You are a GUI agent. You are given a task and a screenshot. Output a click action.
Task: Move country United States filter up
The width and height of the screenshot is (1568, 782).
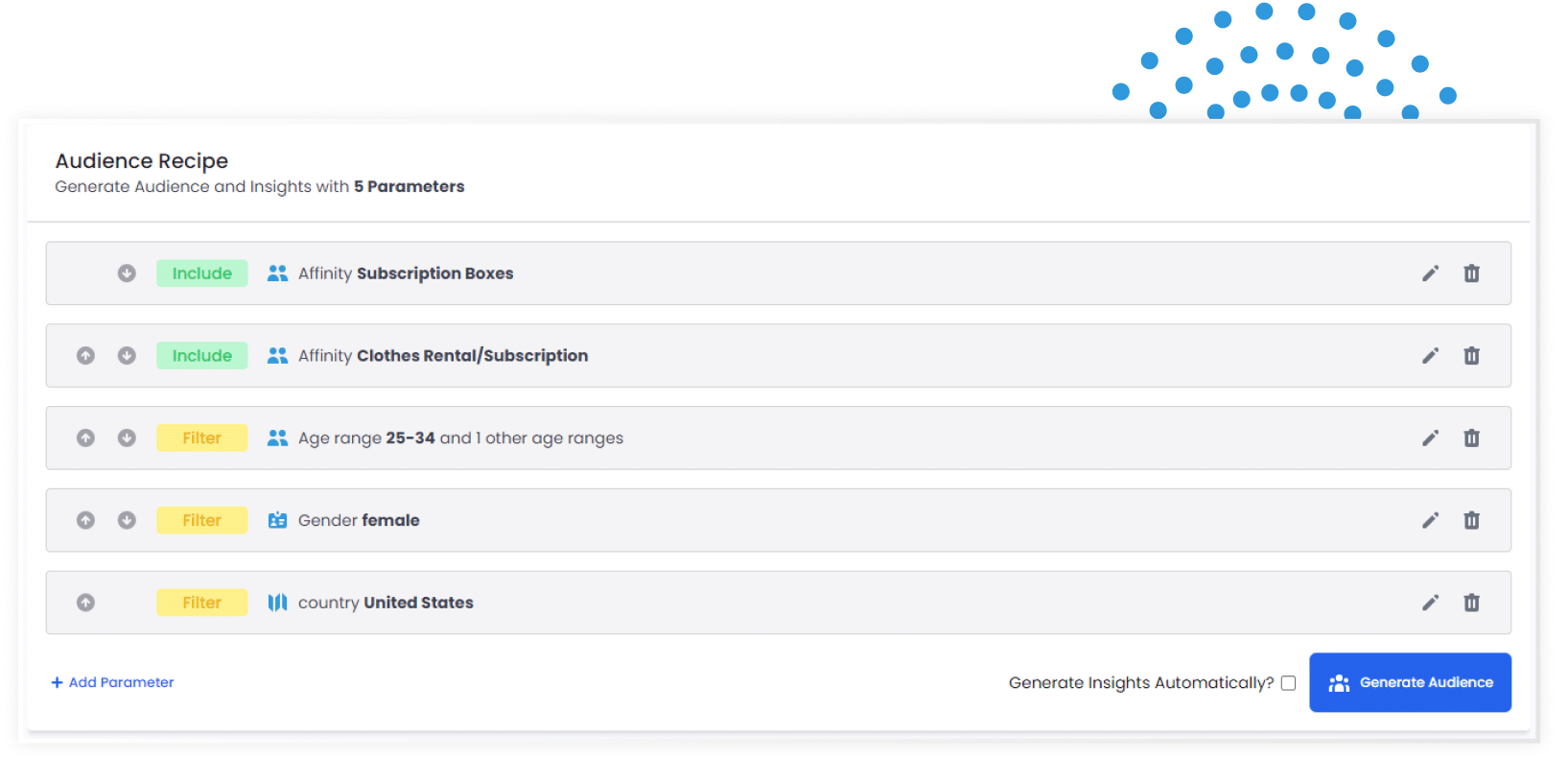click(x=85, y=603)
